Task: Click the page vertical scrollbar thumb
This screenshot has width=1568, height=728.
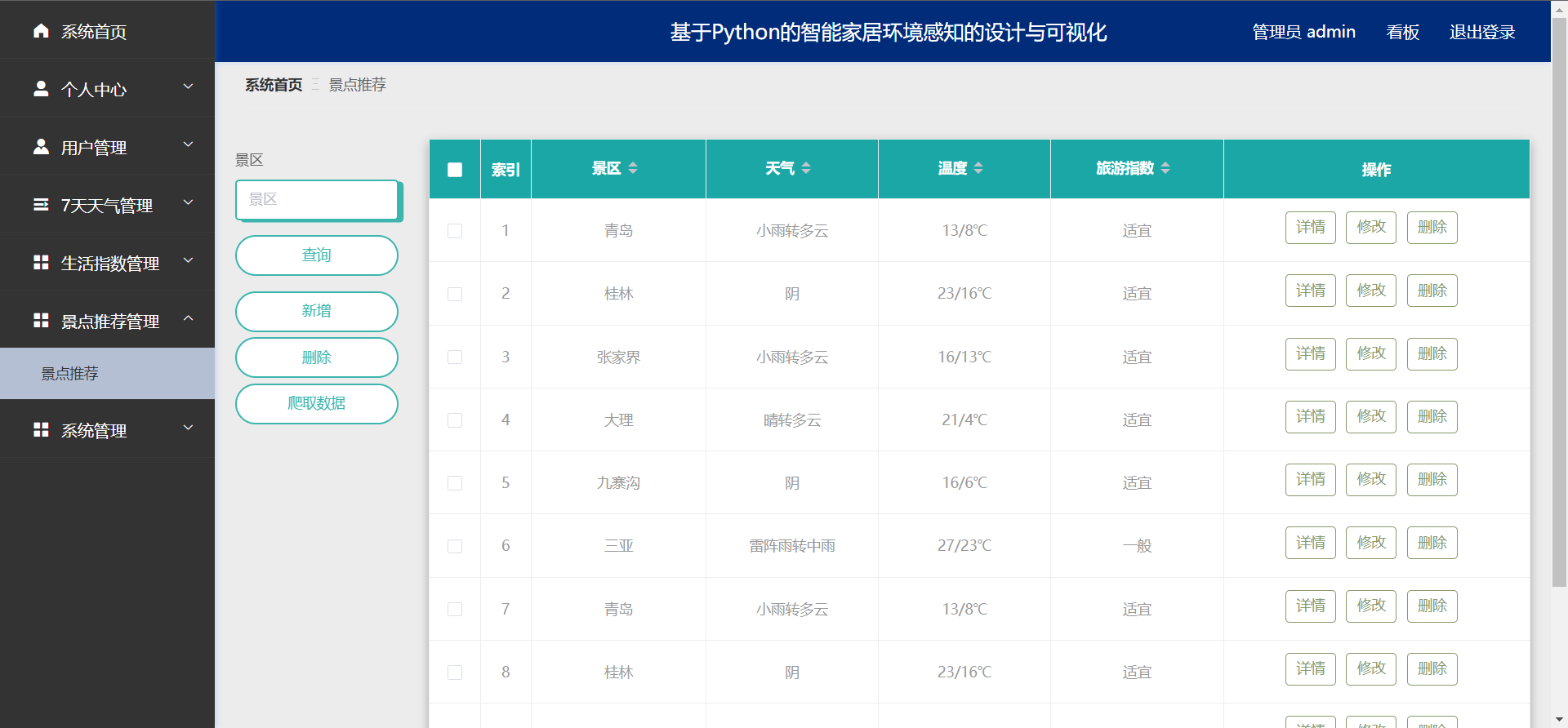Action: [x=1559, y=302]
